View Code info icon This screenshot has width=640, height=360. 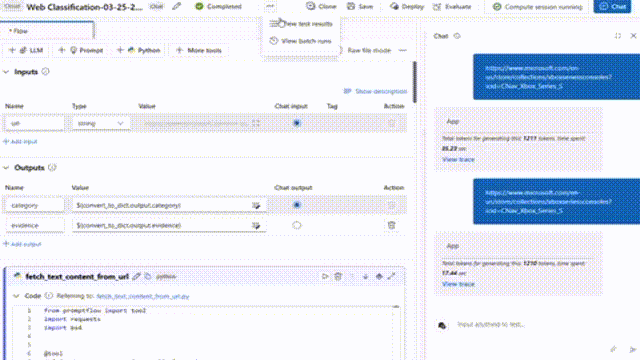point(49,296)
